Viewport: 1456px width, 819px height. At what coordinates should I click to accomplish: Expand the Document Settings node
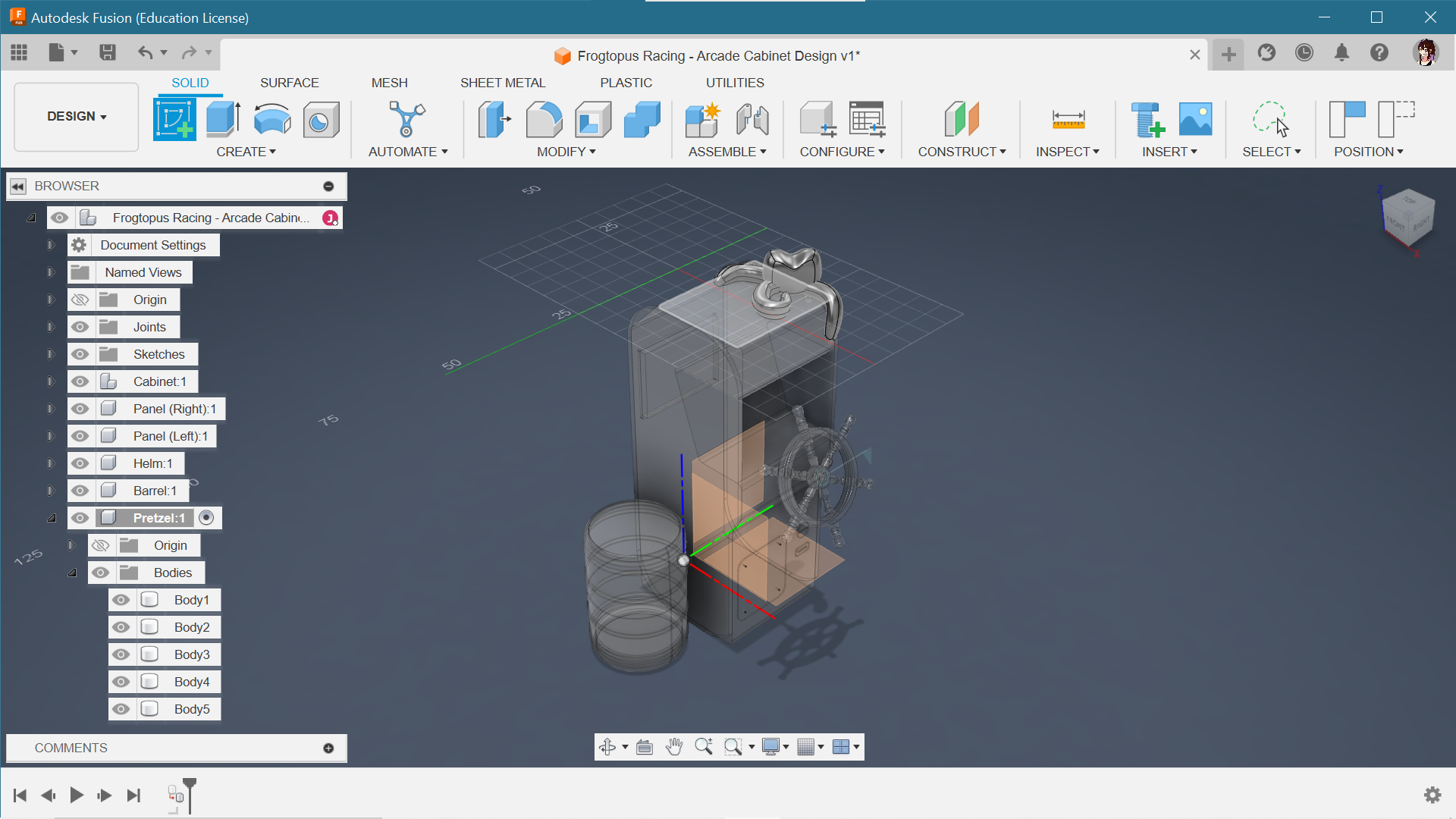pyautogui.click(x=51, y=245)
